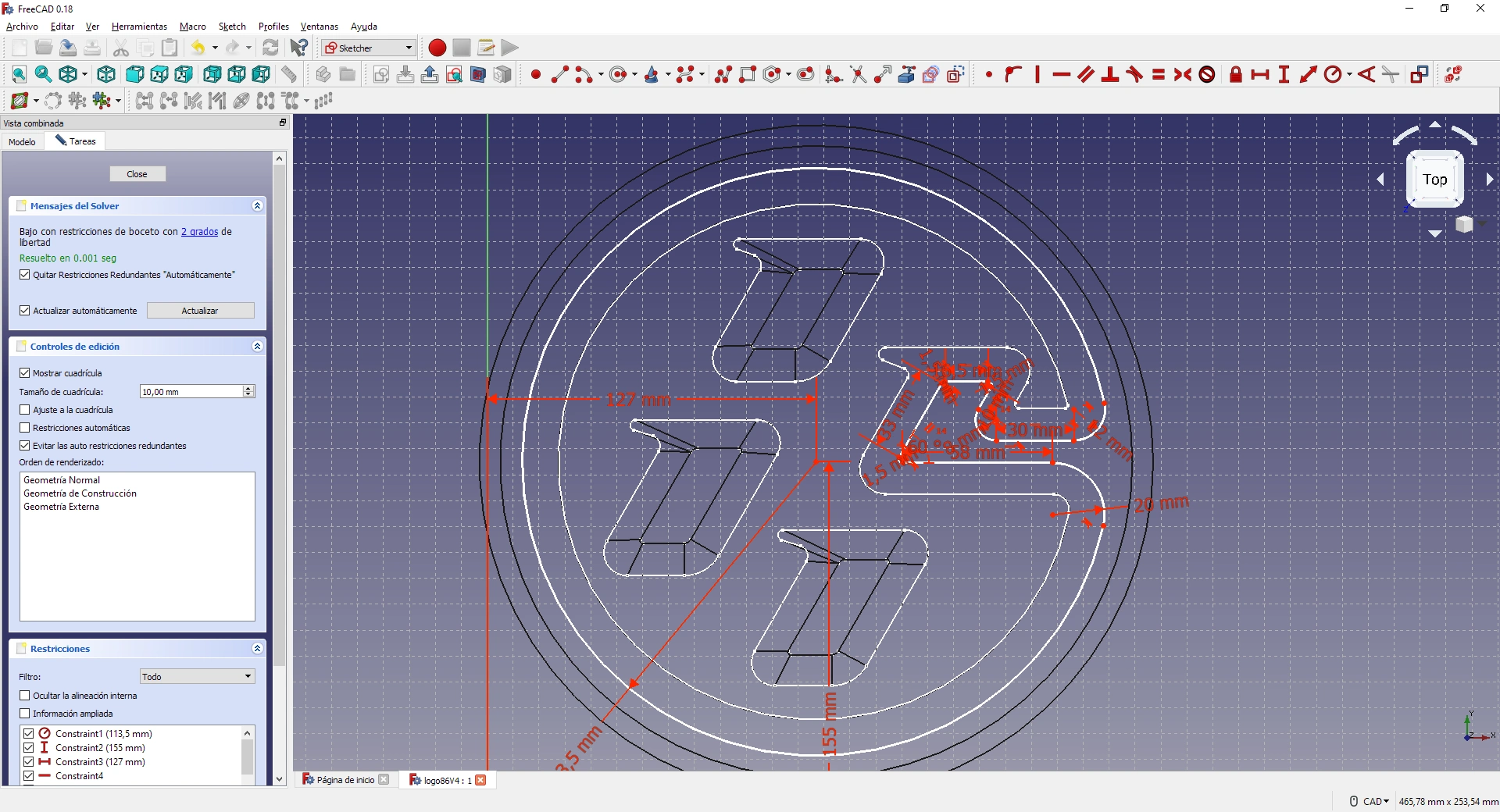Click the Fit All view icon
1500x812 pixels.
(x=19, y=74)
